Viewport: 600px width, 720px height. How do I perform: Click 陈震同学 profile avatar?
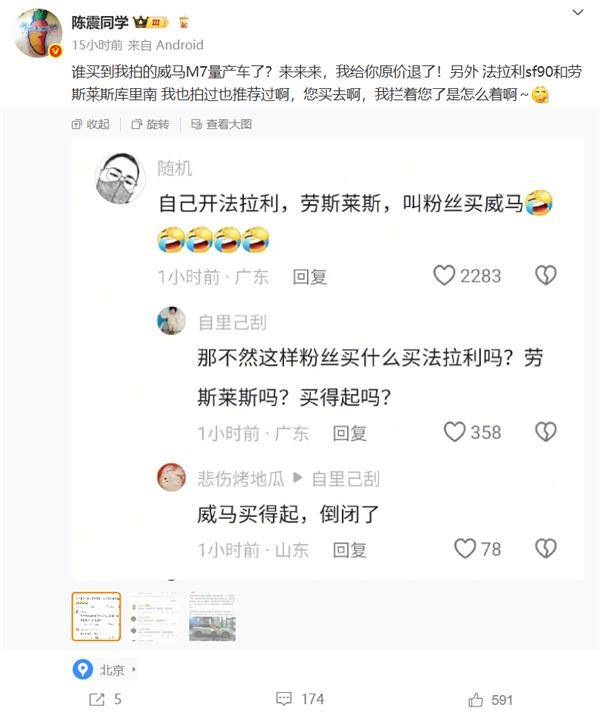pos(38,32)
